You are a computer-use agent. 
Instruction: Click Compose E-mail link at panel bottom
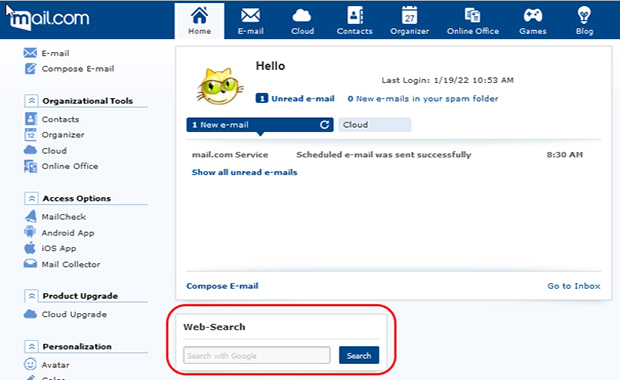pos(222,286)
